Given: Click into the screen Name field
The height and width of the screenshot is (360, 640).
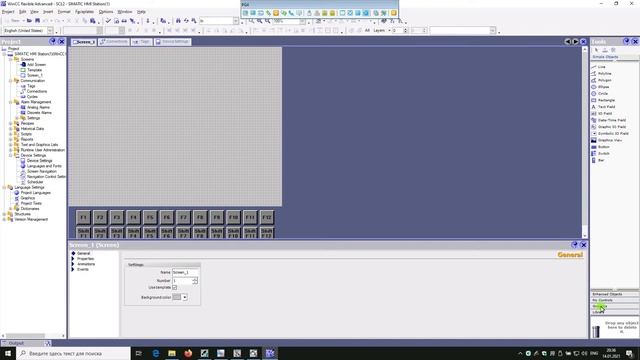Looking at the screenshot, I should (185, 272).
